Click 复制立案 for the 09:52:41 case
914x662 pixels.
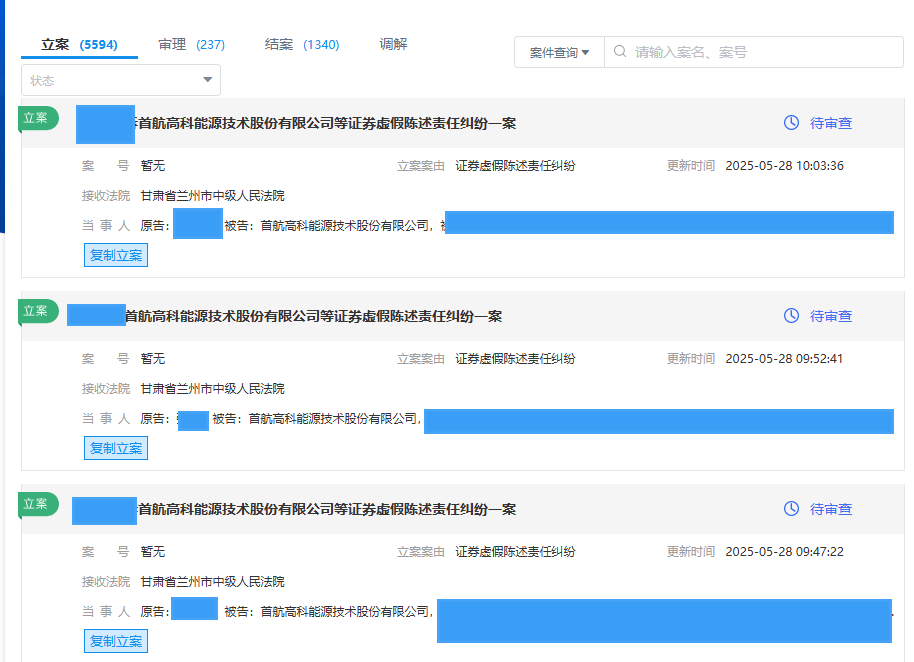[x=116, y=448]
